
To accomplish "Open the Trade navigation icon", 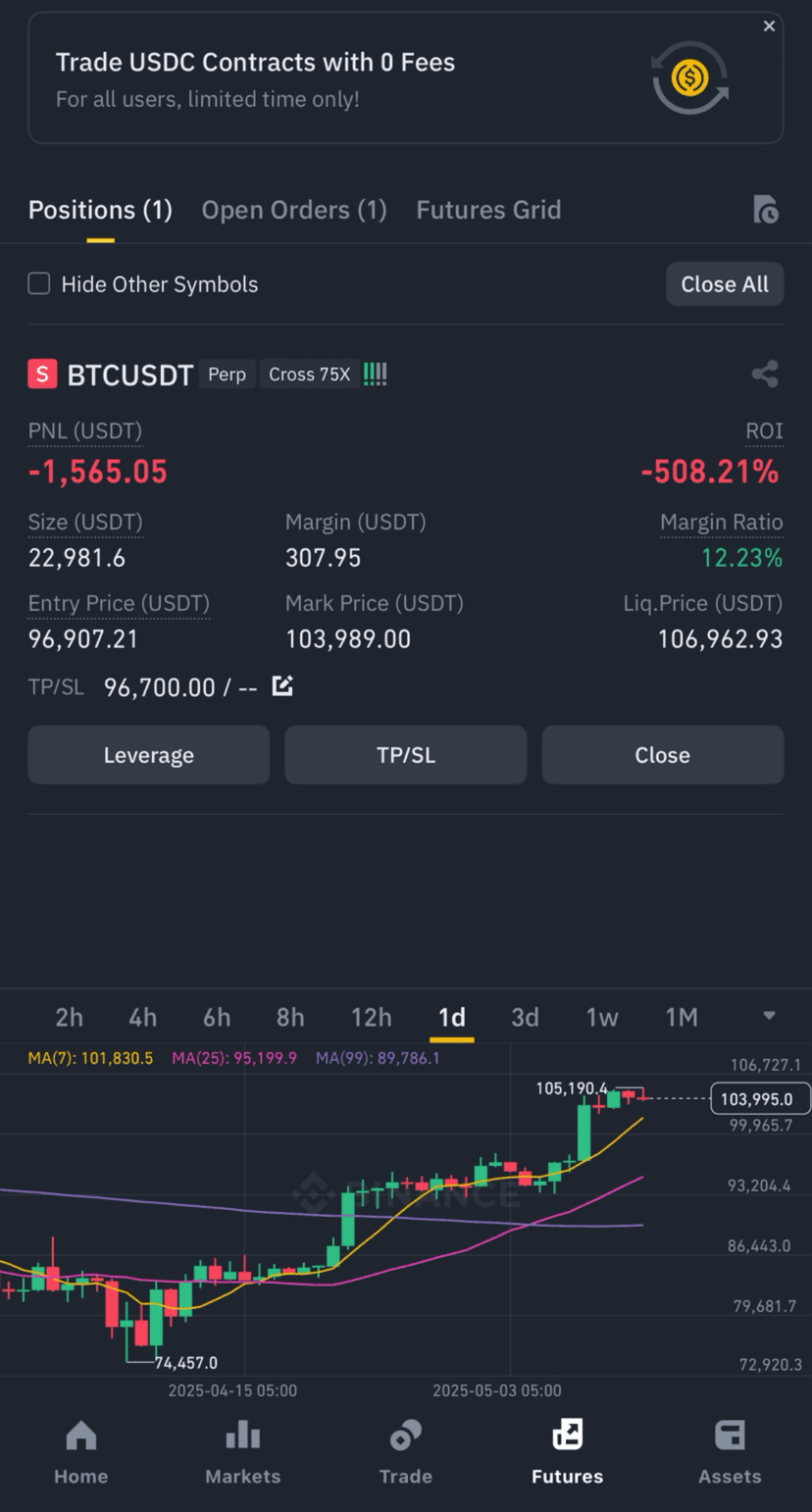I will coord(406,1436).
